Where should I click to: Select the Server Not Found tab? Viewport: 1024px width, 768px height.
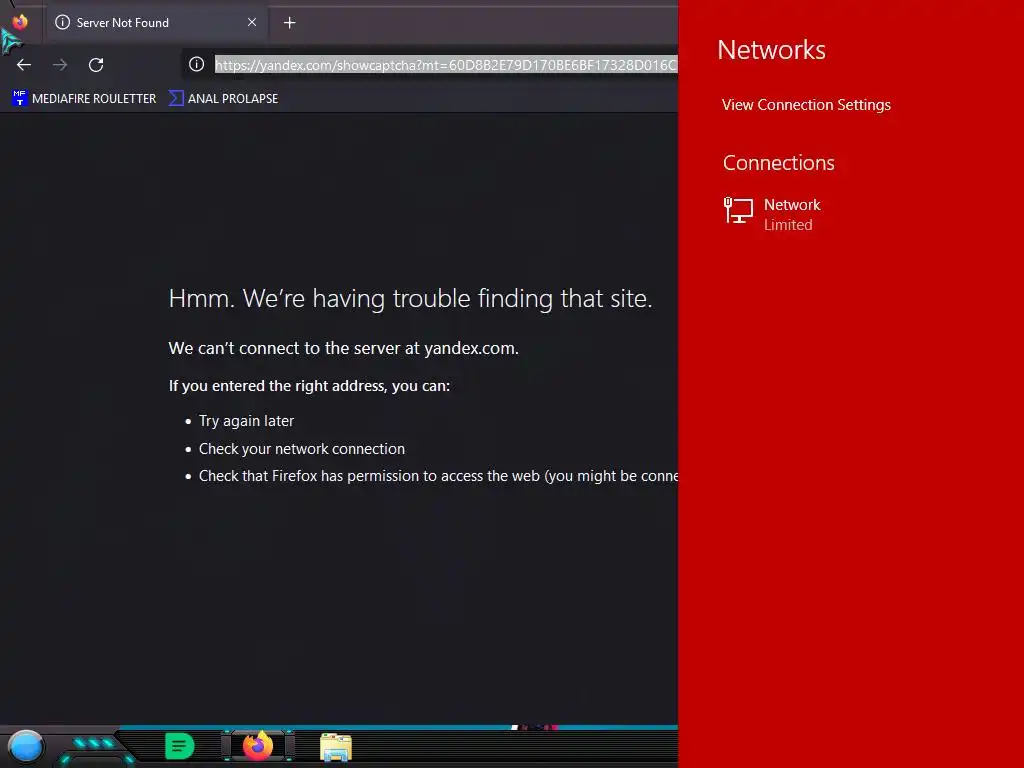[155, 23]
